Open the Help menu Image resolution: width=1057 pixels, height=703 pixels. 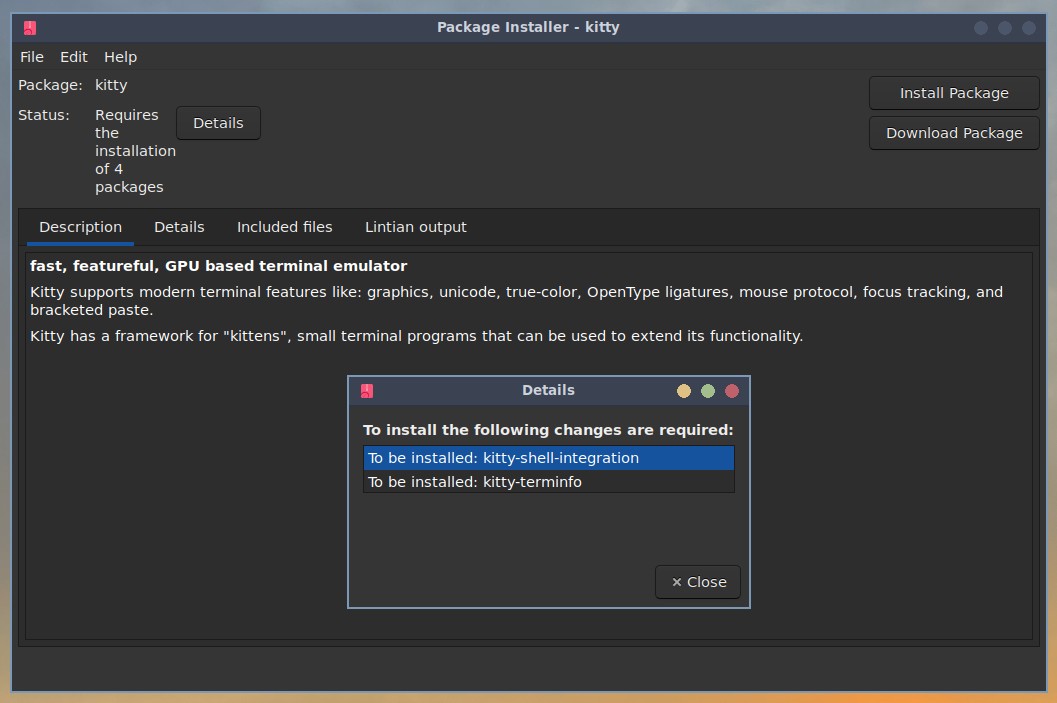[x=120, y=57]
